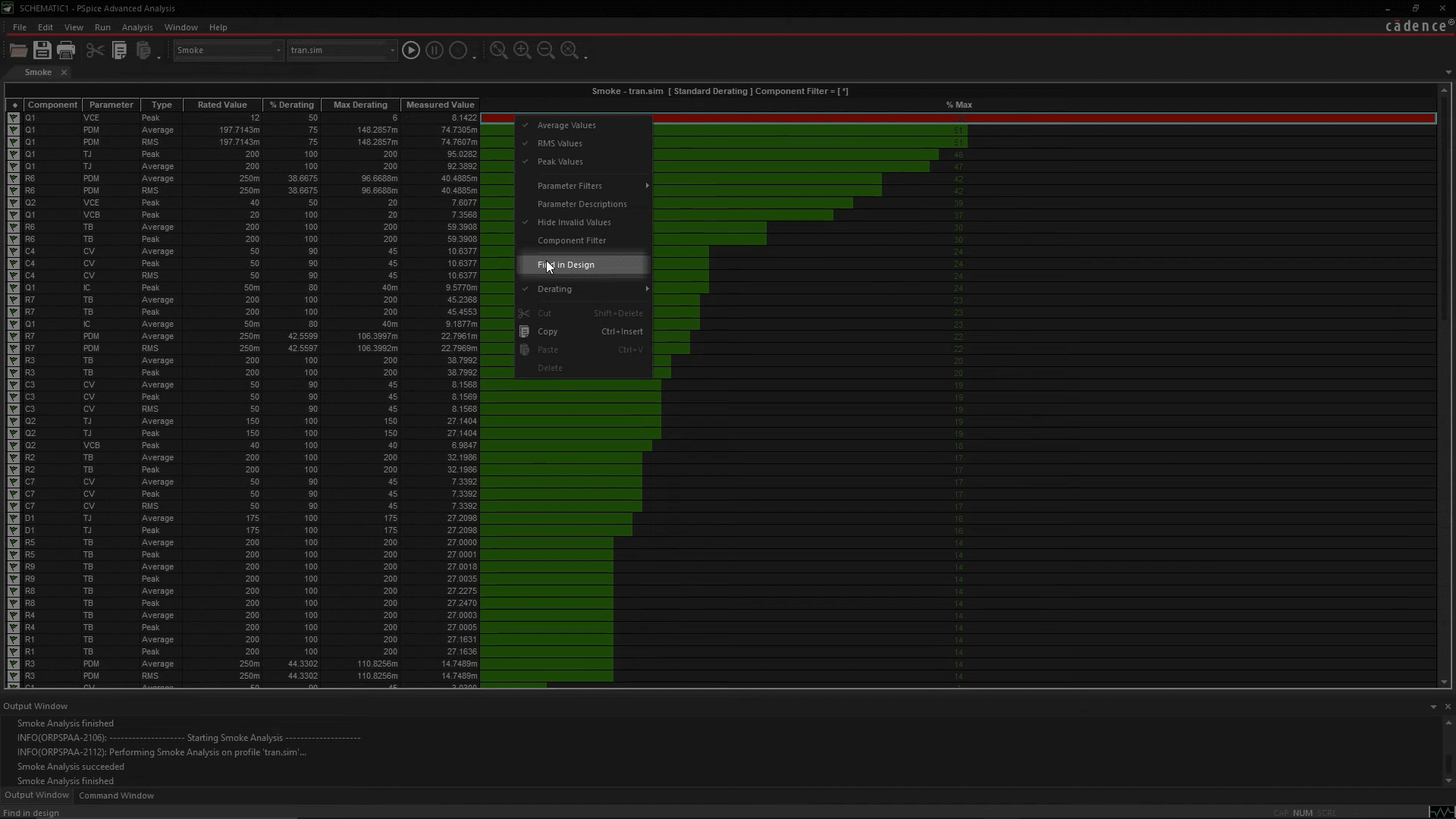This screenshot has width=1456, height=819.
Task: Open the View menu
Action: tap(74, 27)
